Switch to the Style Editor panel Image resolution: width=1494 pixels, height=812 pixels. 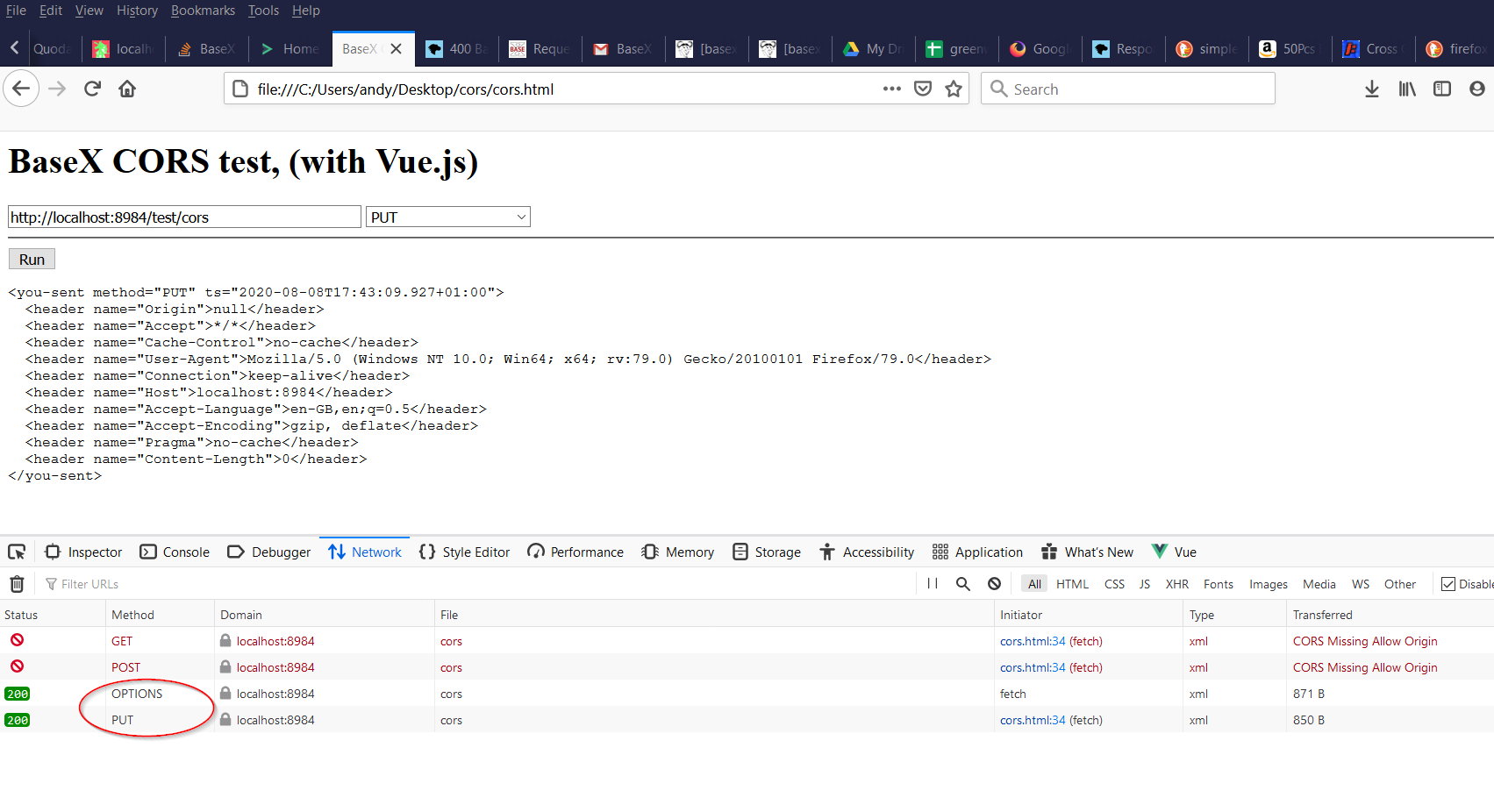click(464, 552)
